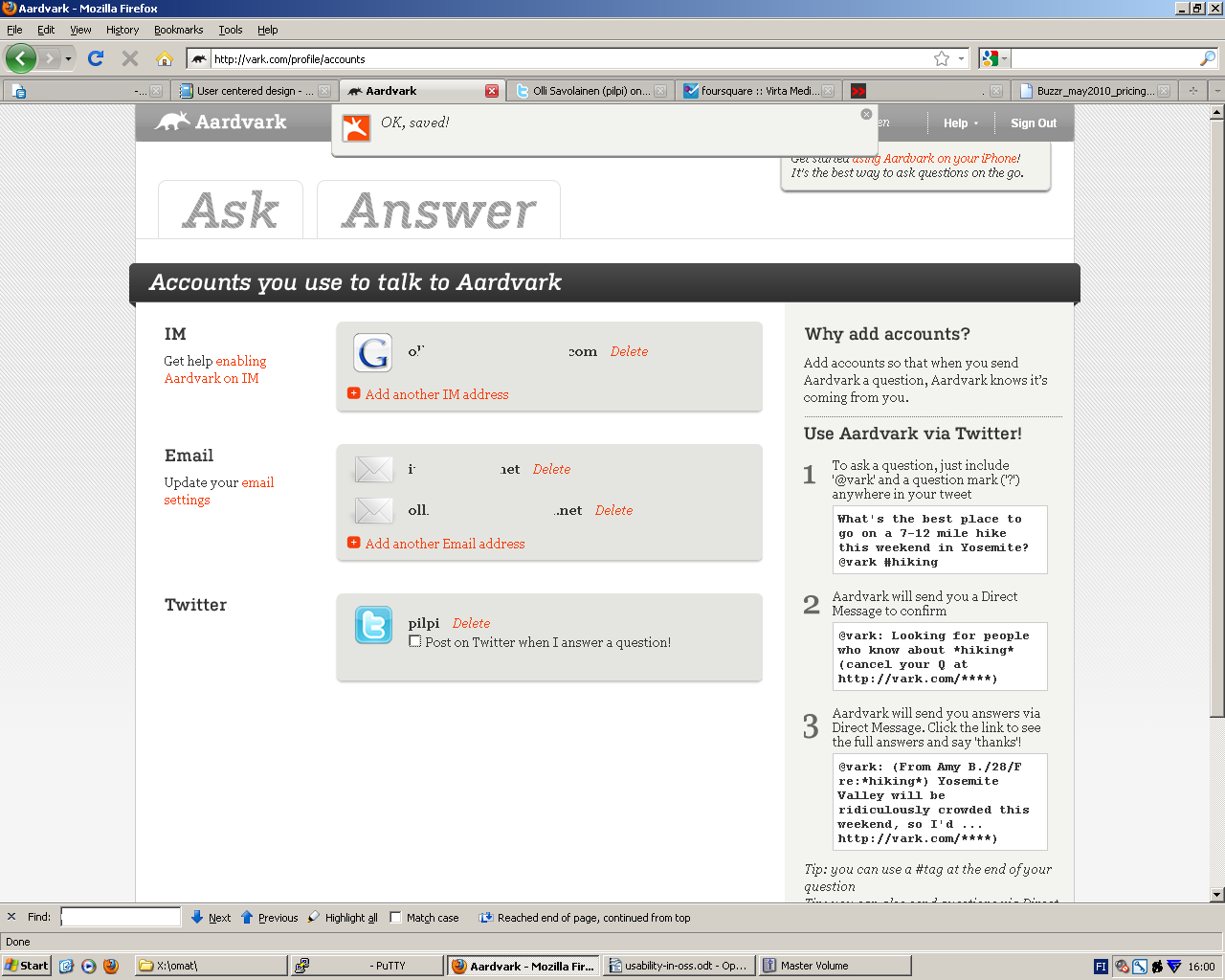The image size is (1225, 980).
Task: Open the Help menu in menu bar
Action: pyautogui.click(x=268, y=30)
